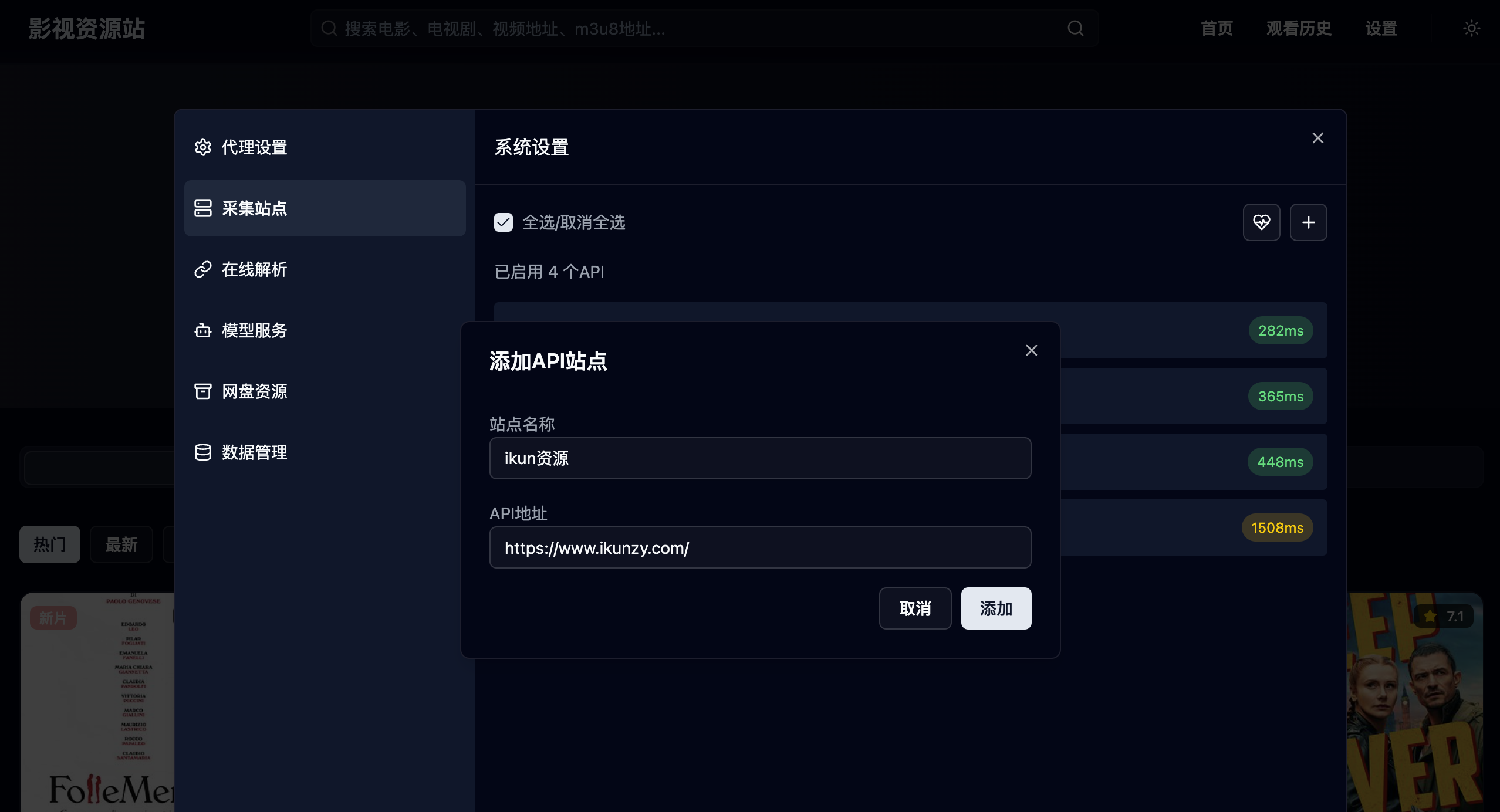The image size is (1500, 812).
Task: Click the 365ms latency badge
Action: [1281, 396]
